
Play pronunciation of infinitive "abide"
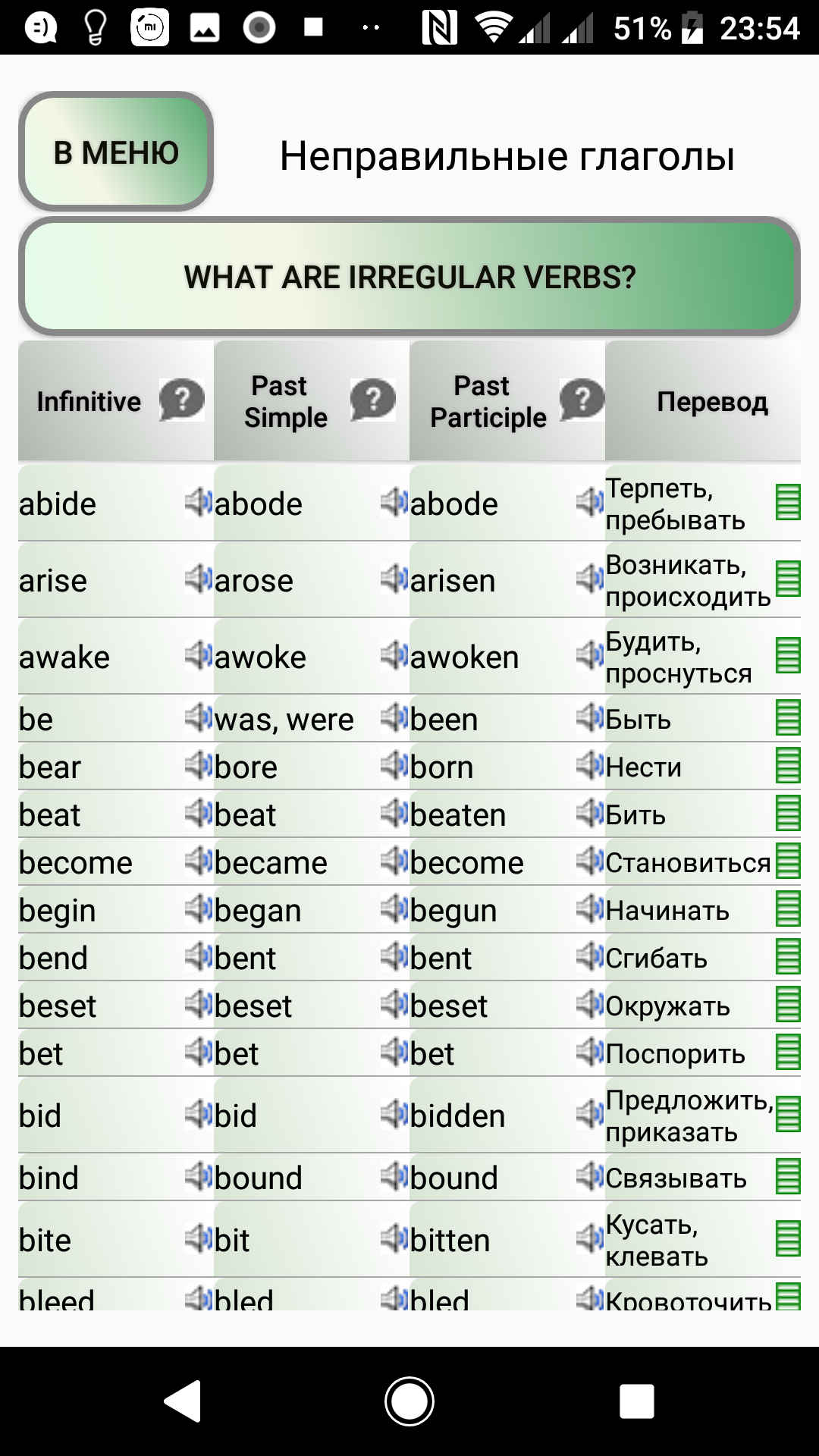click(x=199, y=502)
